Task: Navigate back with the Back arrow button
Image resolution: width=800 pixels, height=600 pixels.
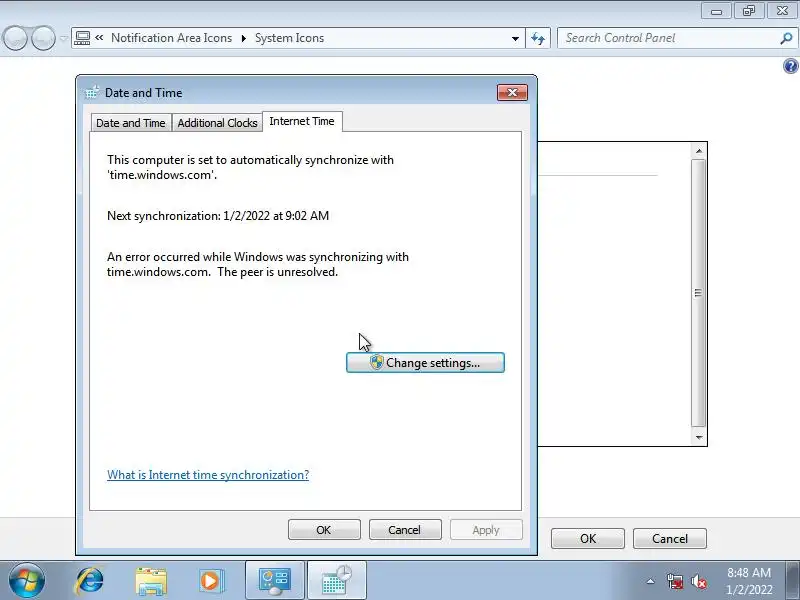Action: 15,38
